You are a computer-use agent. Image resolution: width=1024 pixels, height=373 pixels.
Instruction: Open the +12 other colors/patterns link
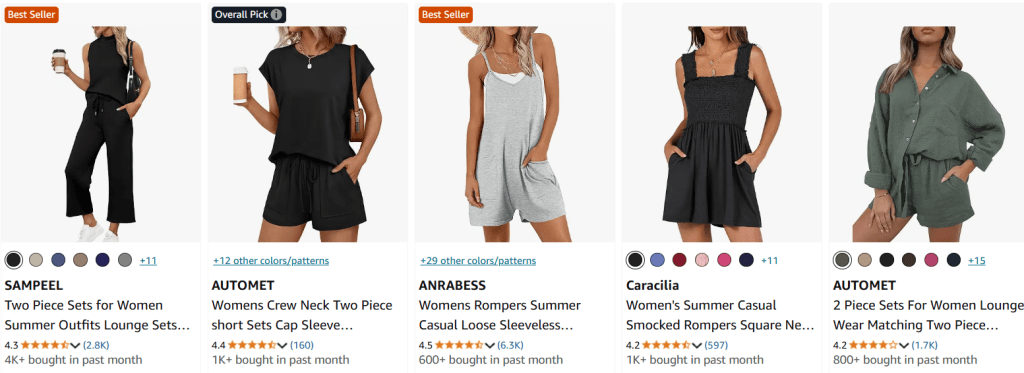271,261
